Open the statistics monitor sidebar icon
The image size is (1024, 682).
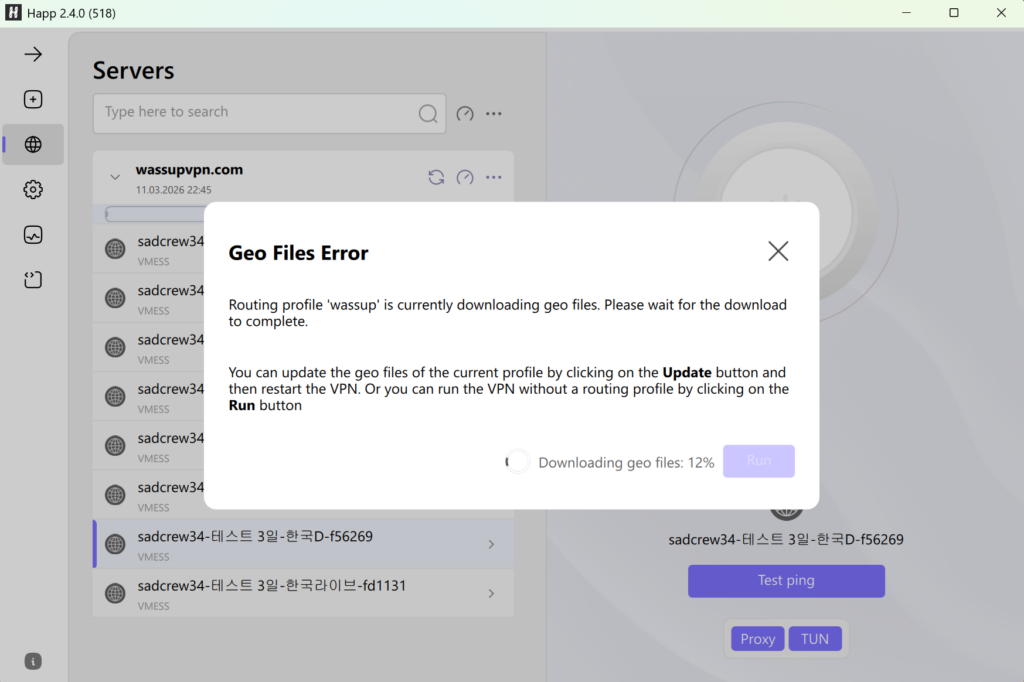coord(33,235)
